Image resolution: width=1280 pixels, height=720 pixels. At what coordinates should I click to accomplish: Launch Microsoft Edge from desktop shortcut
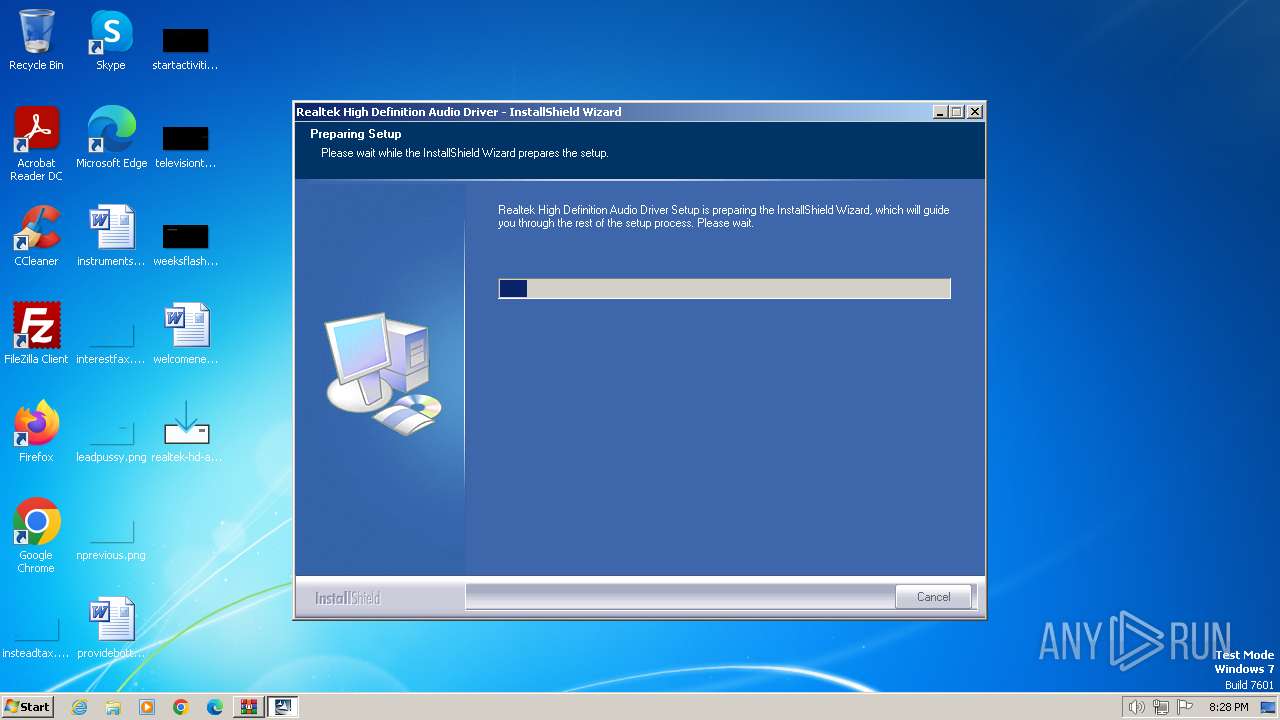[x=111, y=138]
